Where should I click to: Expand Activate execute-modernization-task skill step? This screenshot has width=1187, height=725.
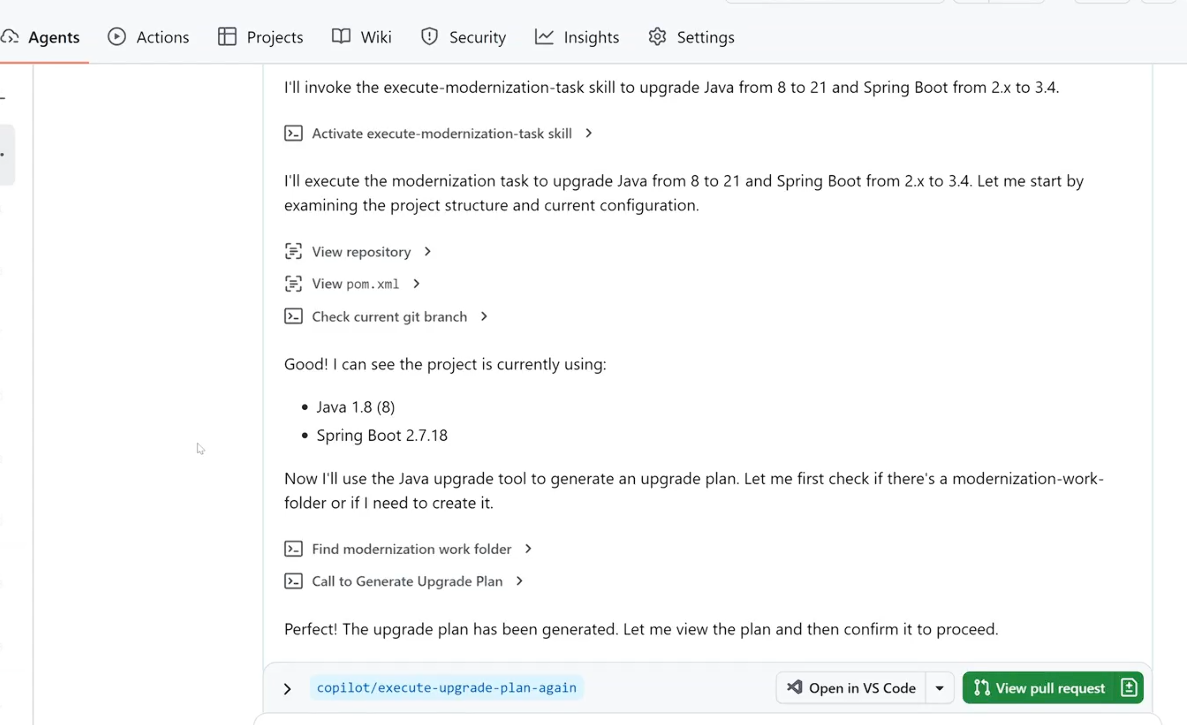click(588, 133)
